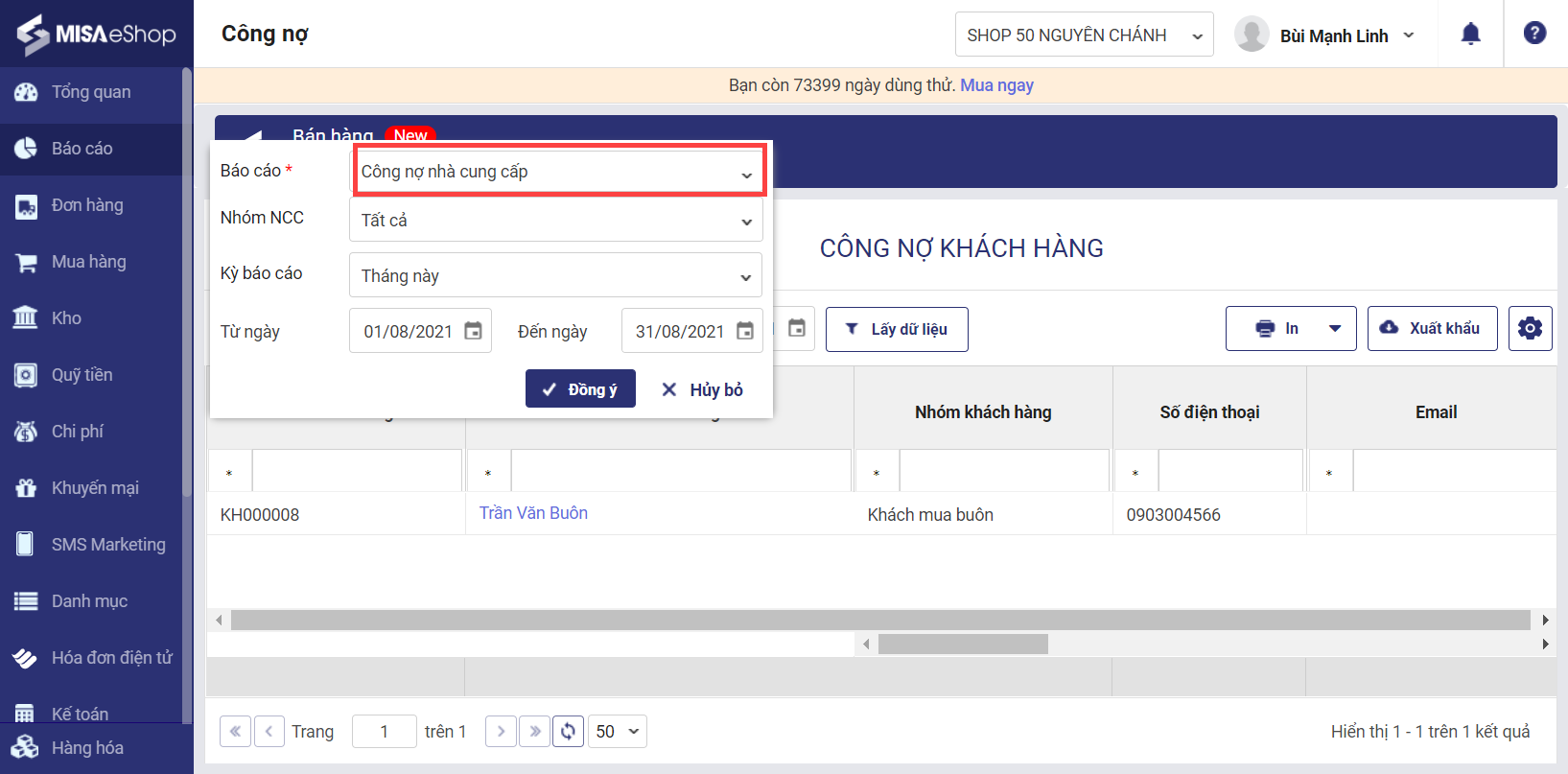Viewport: 1568px width, 774px height.
Task: Open the notifications bell
Action: (1470, 35)
